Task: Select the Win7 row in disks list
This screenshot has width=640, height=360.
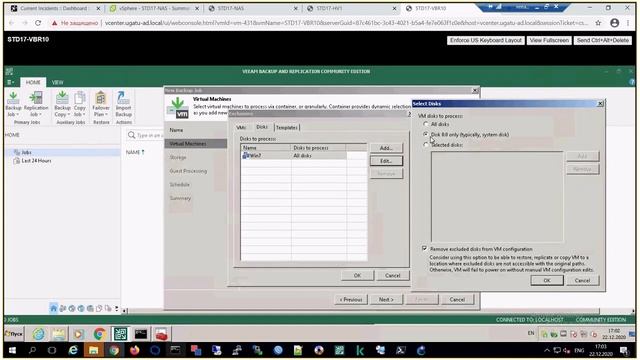Action: 294,156
